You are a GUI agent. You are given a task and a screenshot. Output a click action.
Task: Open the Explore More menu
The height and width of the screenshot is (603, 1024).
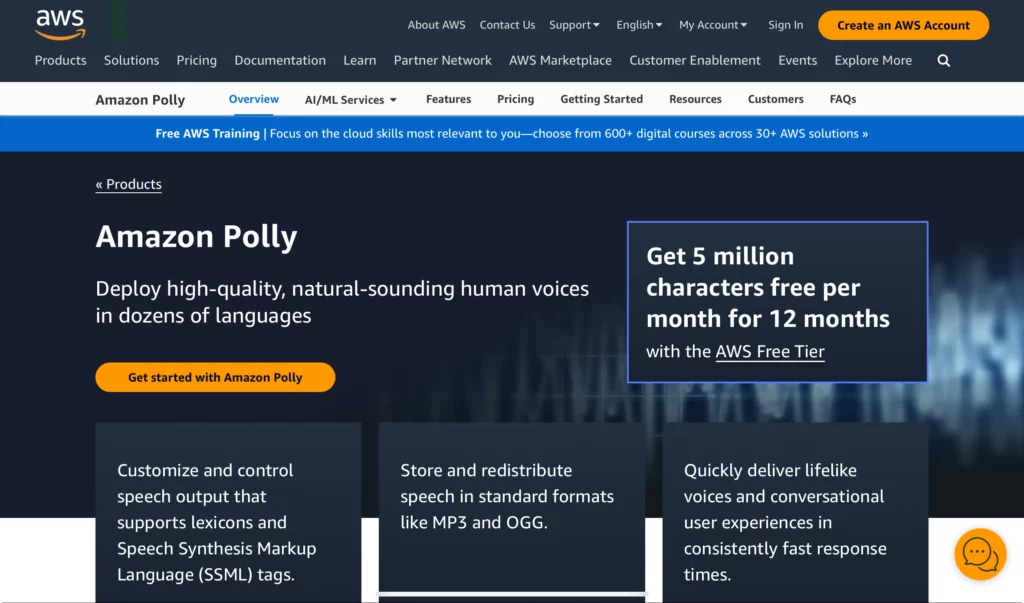click(x=873, y=60)
